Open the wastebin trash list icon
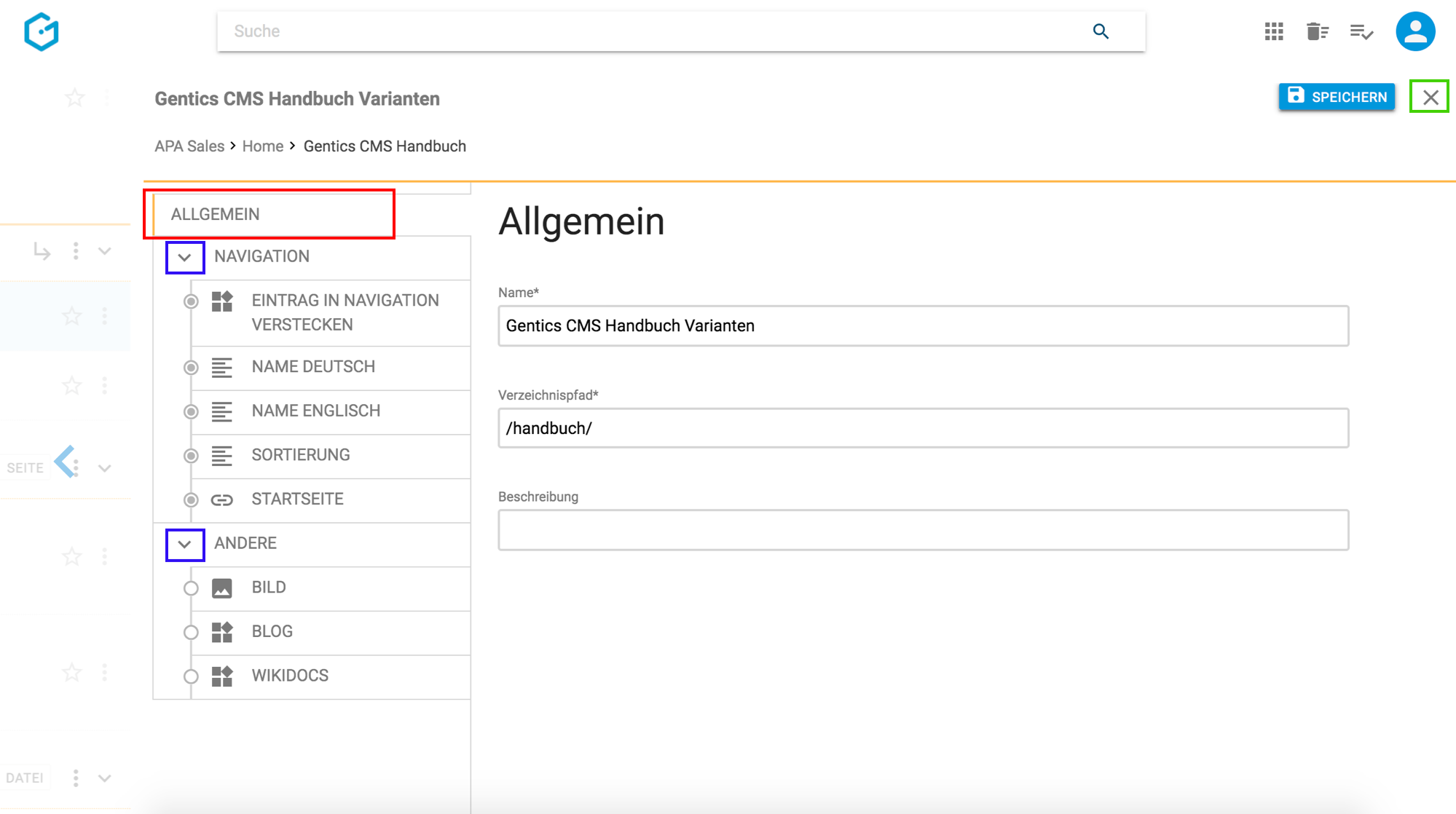The width and height of the screenshot is (1456, 814). tap(1317, 31)
